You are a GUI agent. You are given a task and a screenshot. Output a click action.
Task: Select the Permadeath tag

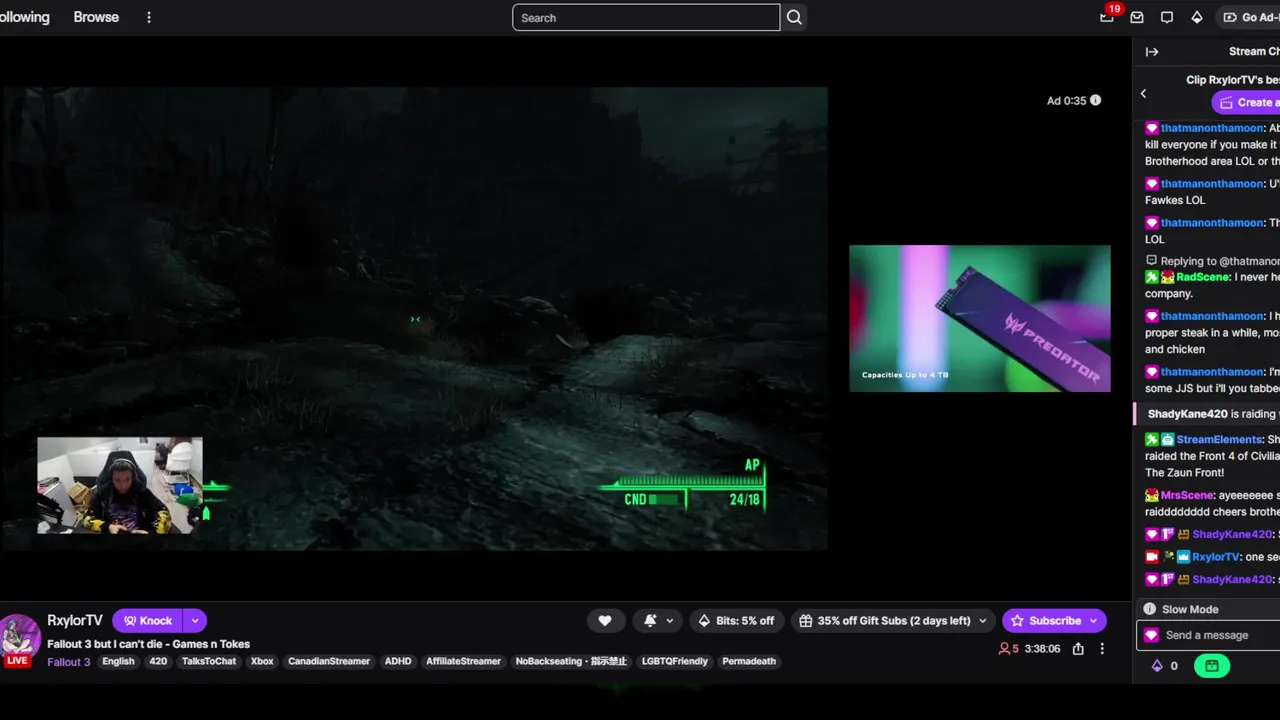(749, 661)
